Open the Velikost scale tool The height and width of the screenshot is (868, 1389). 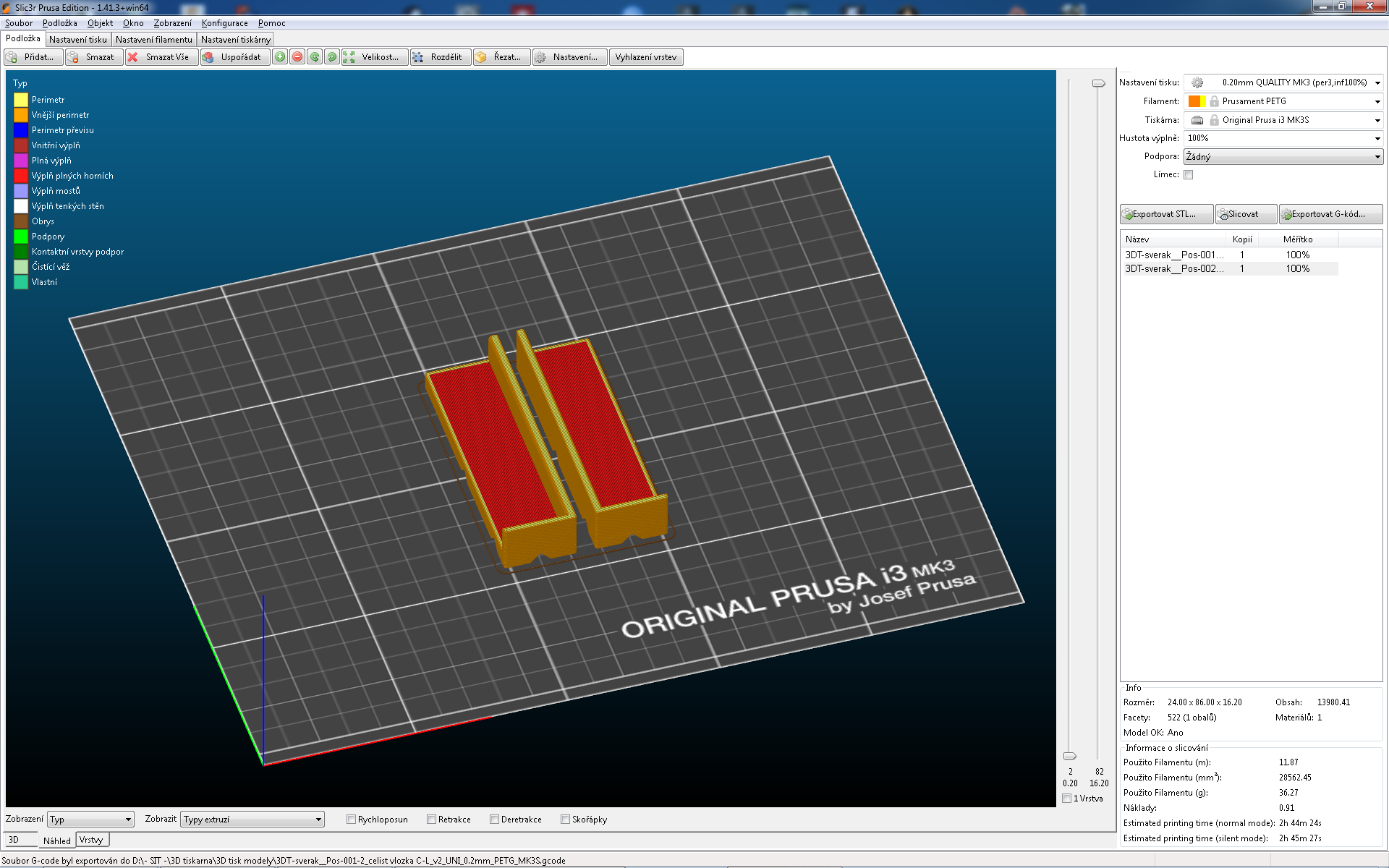(x=375, y=57)
